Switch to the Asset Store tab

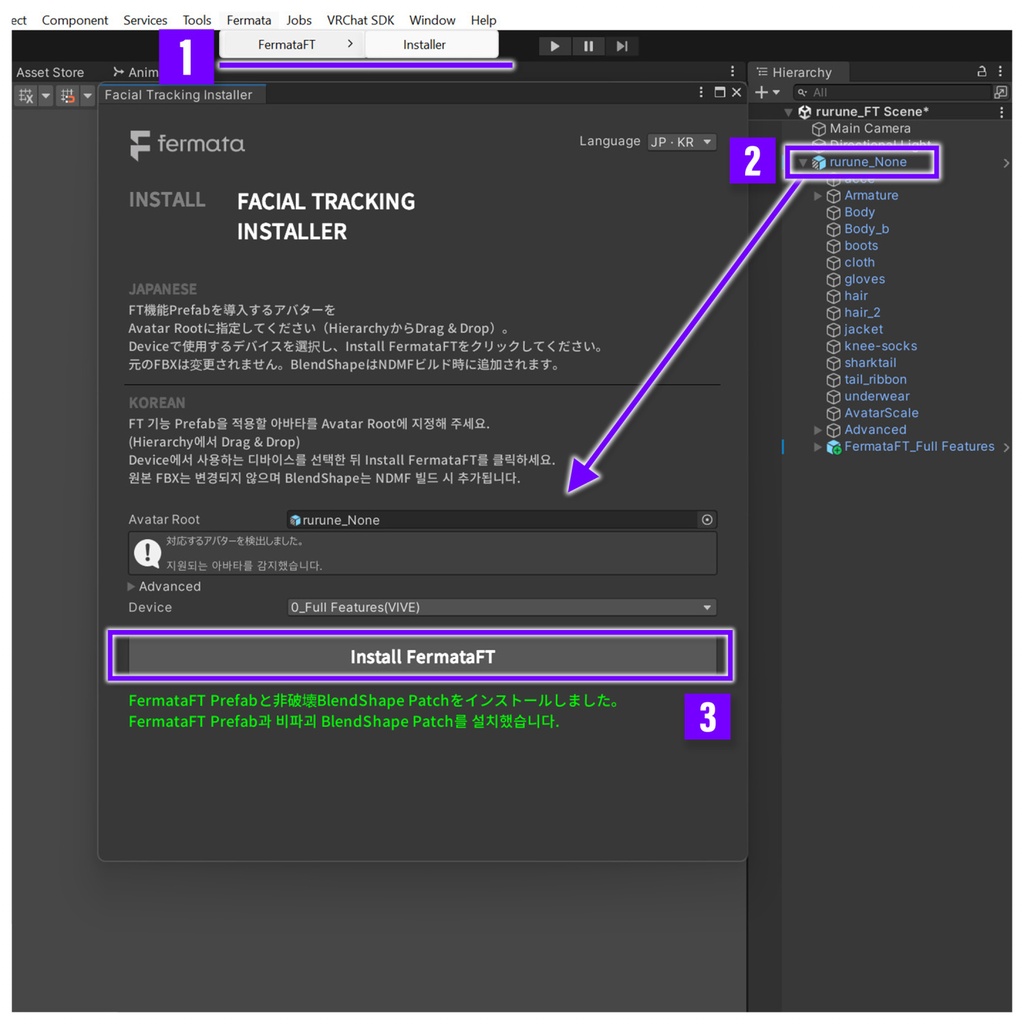point(50,72)
